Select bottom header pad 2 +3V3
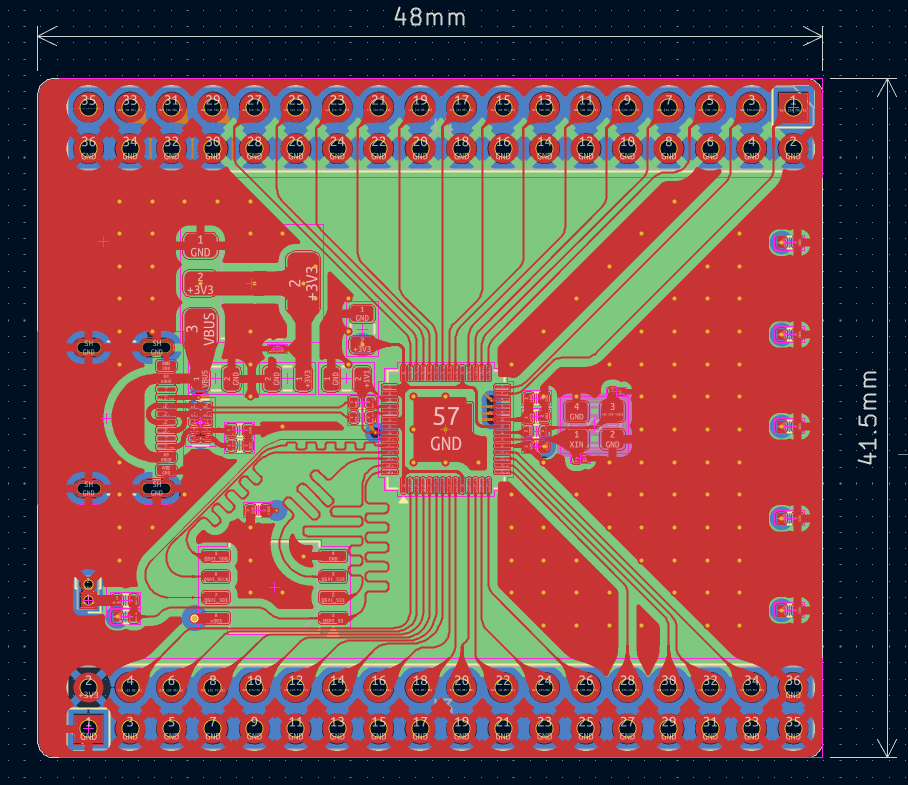Screen dimensions: 908x785 [x=89, y=687]
